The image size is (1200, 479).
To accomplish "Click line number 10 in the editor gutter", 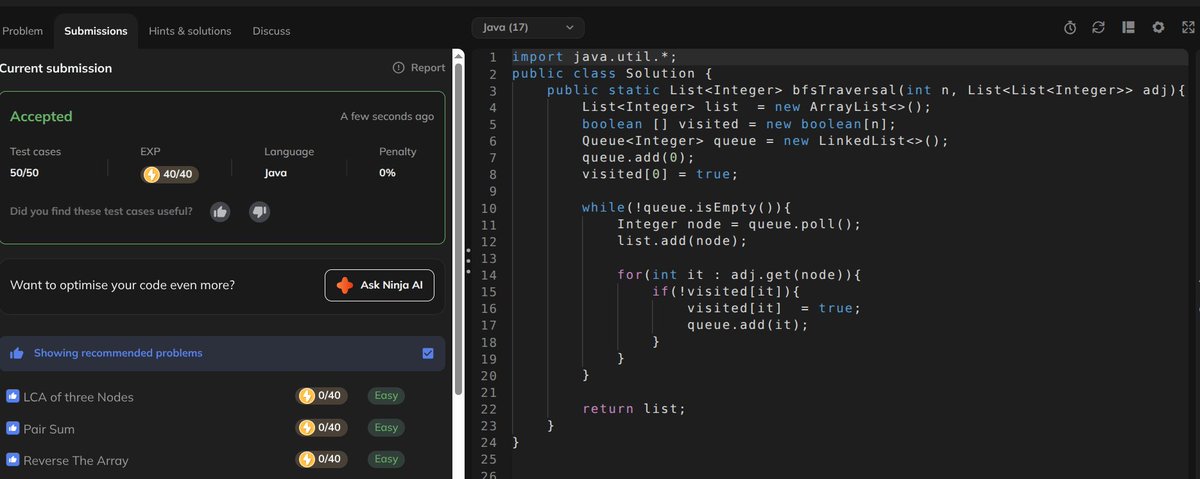I will pos(489,208).
